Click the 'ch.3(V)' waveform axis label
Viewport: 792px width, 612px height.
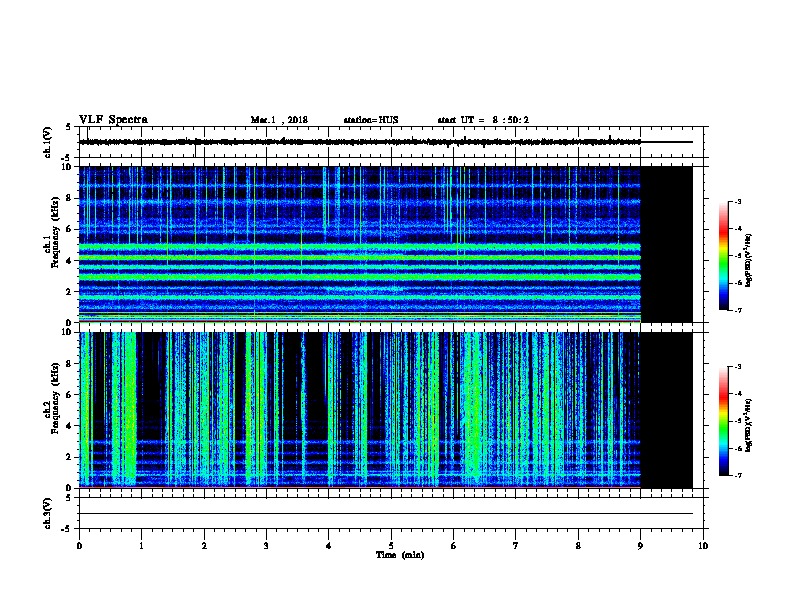click(x=48, y=513)
